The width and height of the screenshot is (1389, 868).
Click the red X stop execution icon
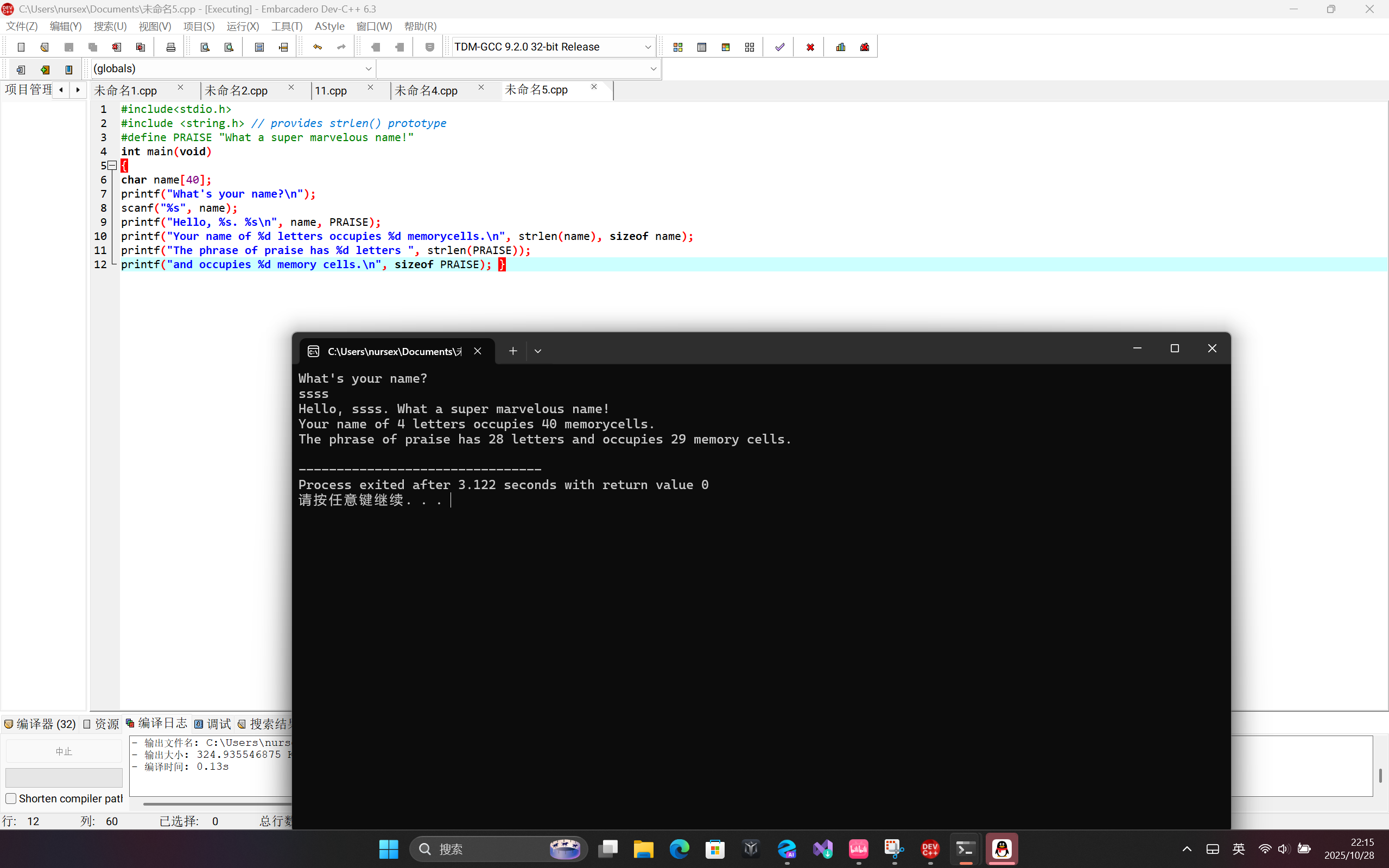click(x=810, y=47)
